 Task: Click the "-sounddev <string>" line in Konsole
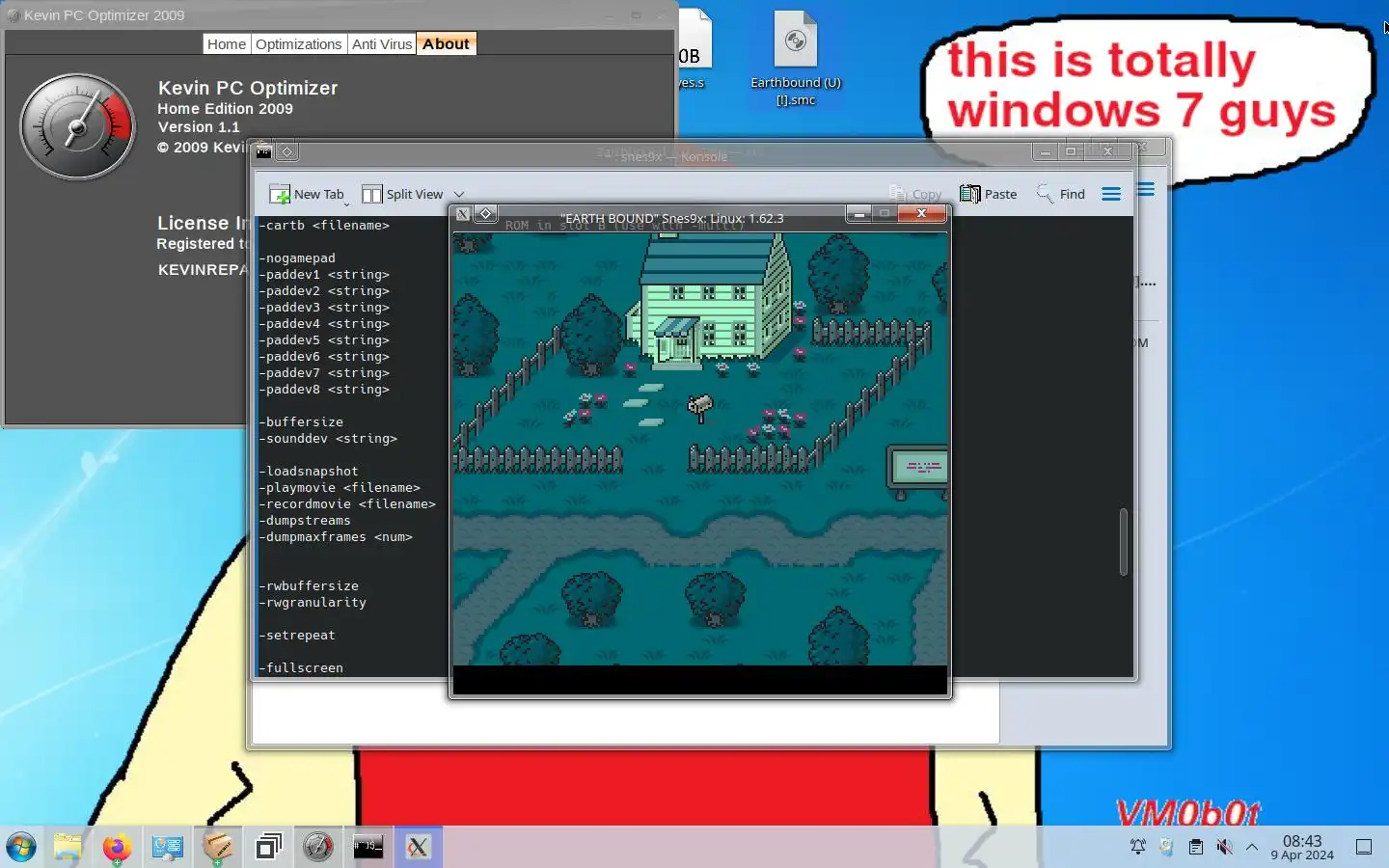pyautogui.click(x=328, y=438)
